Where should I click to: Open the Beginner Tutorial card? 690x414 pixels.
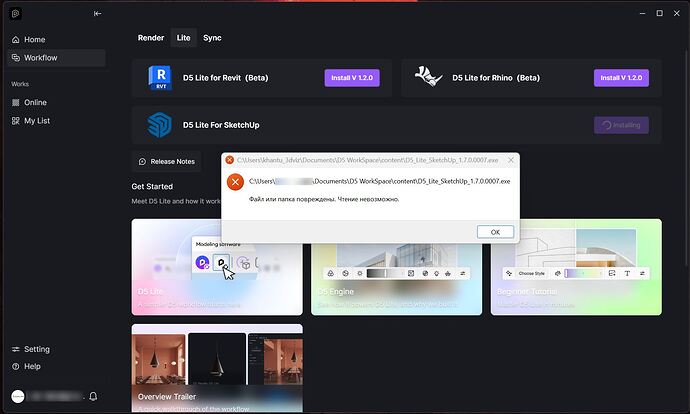click(576, 267)
